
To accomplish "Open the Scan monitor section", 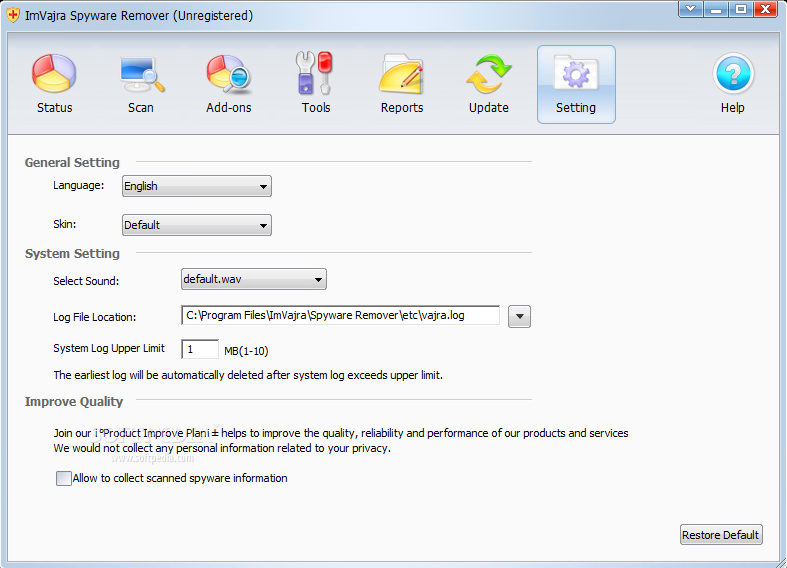I will (141, 84).
